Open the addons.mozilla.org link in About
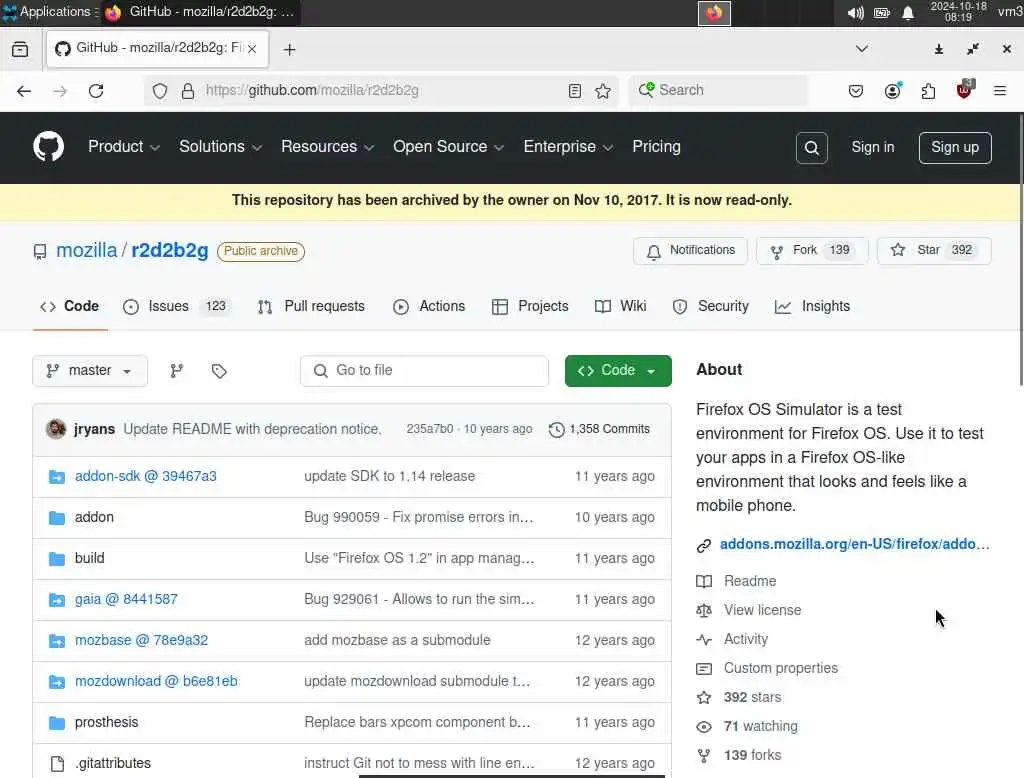This screenshot has width=1024, height=778. pyautogui.click(x=854, y=545)
